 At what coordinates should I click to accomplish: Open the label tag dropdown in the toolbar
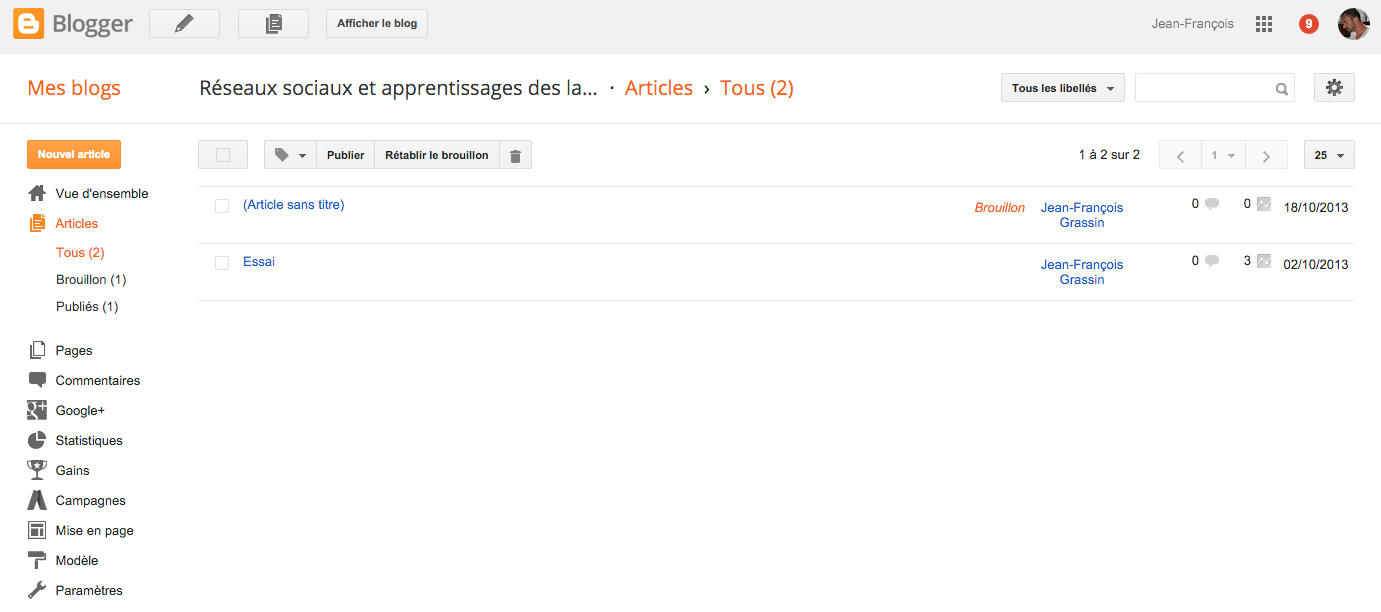point(290,155)
